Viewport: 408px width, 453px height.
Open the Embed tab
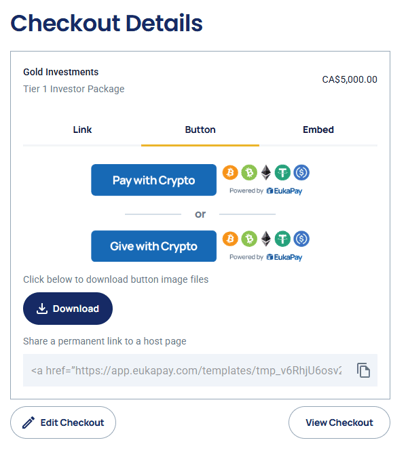(318, 130)
